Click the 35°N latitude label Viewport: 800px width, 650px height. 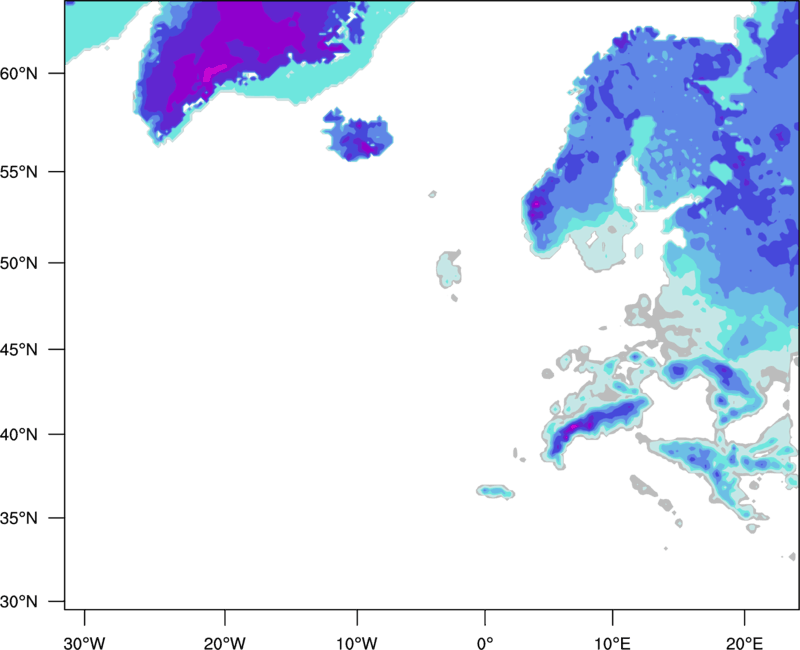click(19, 518)
